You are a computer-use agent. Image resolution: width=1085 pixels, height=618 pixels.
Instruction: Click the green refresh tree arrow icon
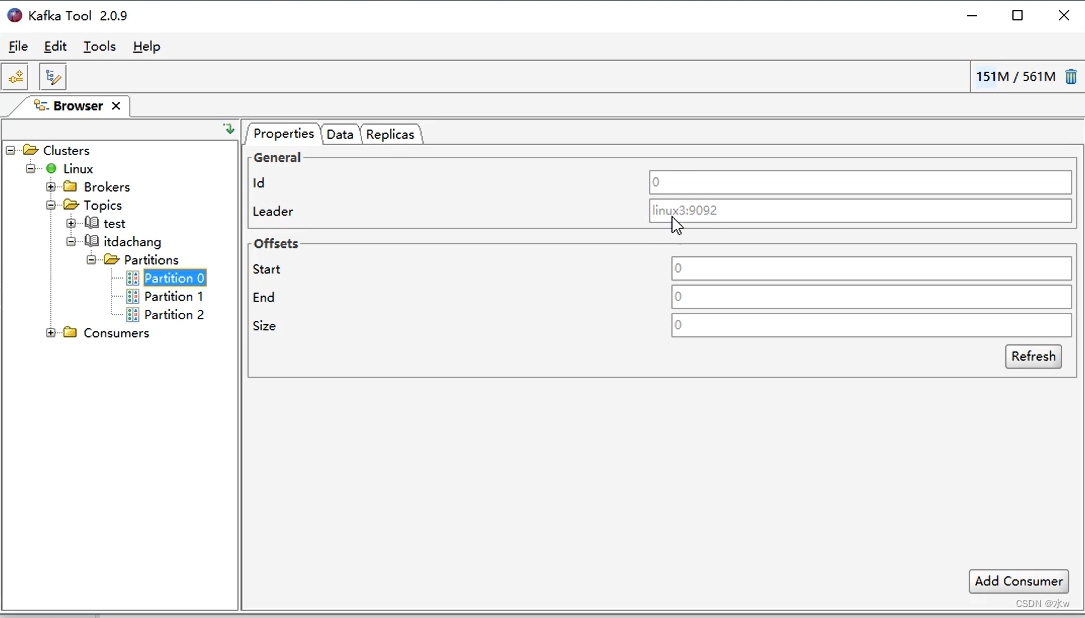[x=229, y=129]
